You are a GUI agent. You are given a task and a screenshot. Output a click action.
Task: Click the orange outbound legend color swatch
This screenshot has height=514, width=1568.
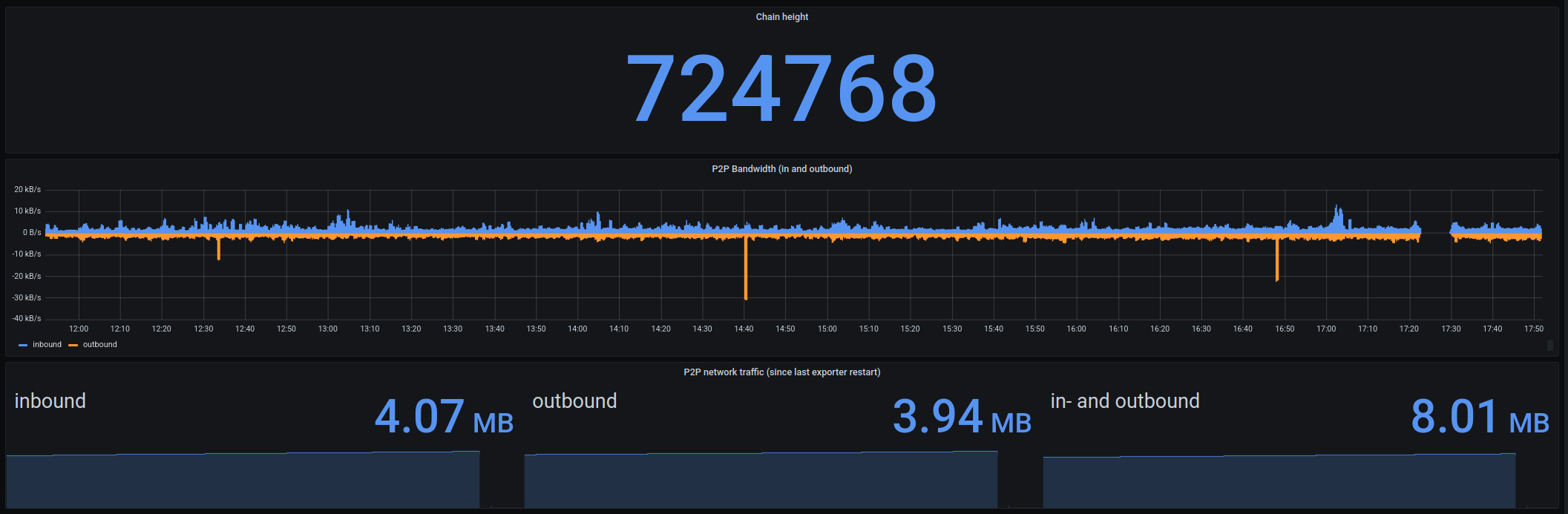pos(73,345)
